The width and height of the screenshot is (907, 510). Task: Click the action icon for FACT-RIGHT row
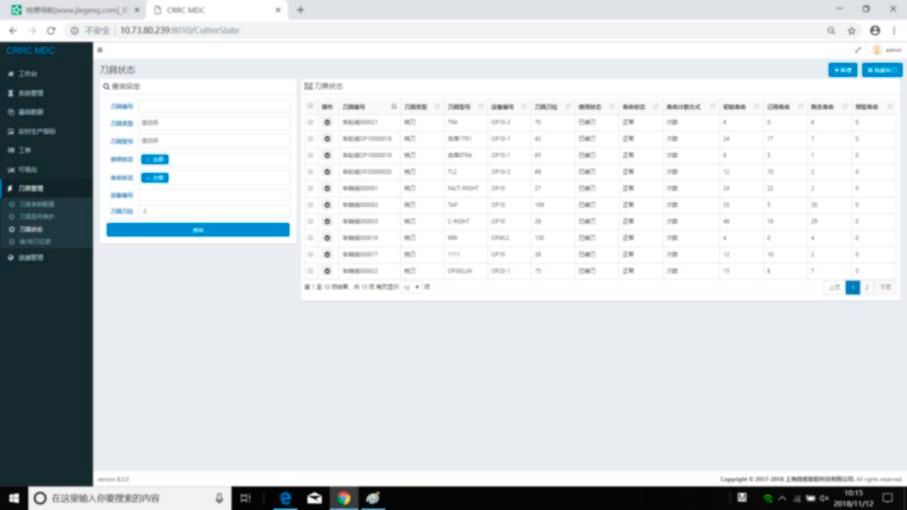tap(327, 188)
